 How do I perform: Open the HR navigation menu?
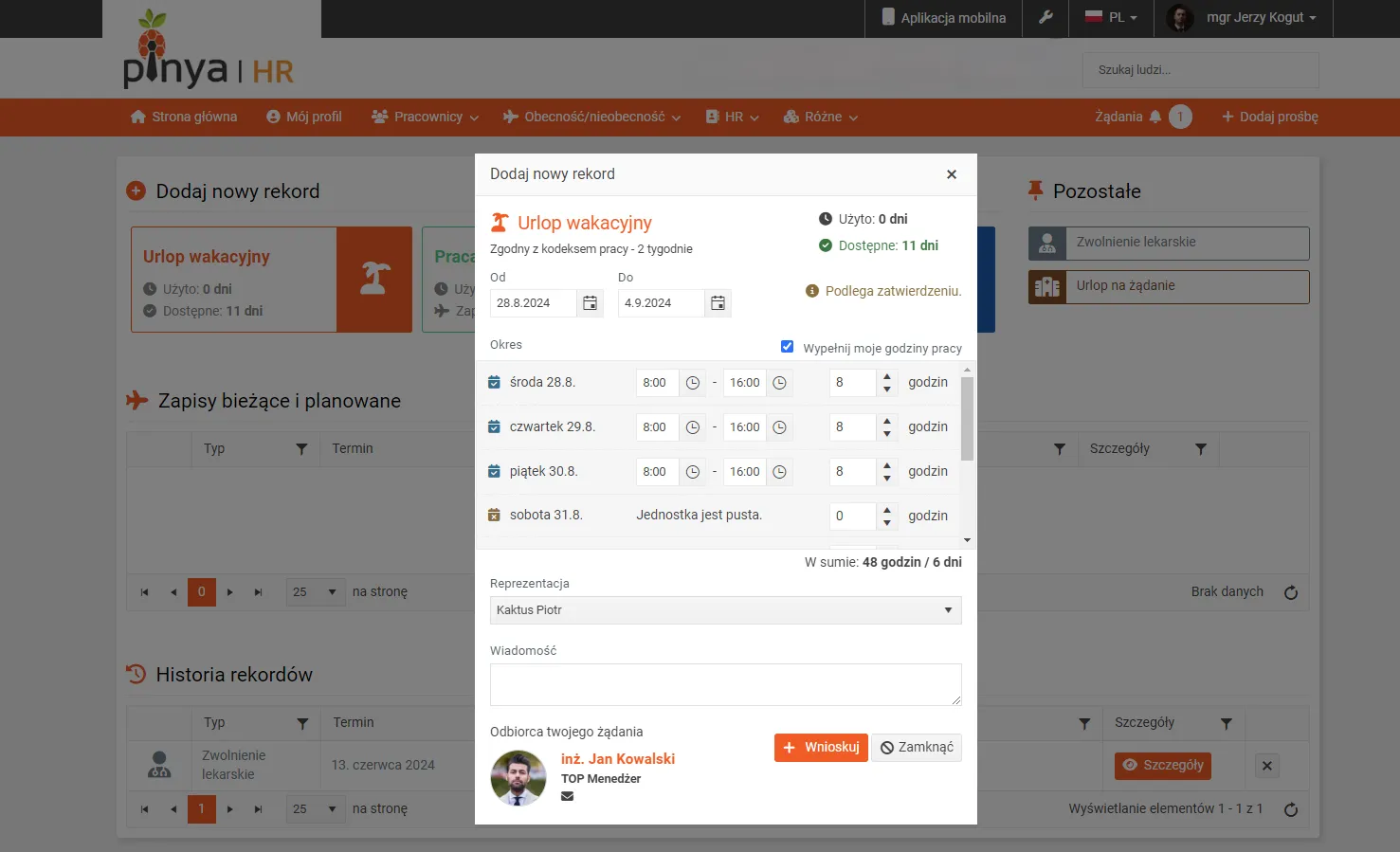732,117
